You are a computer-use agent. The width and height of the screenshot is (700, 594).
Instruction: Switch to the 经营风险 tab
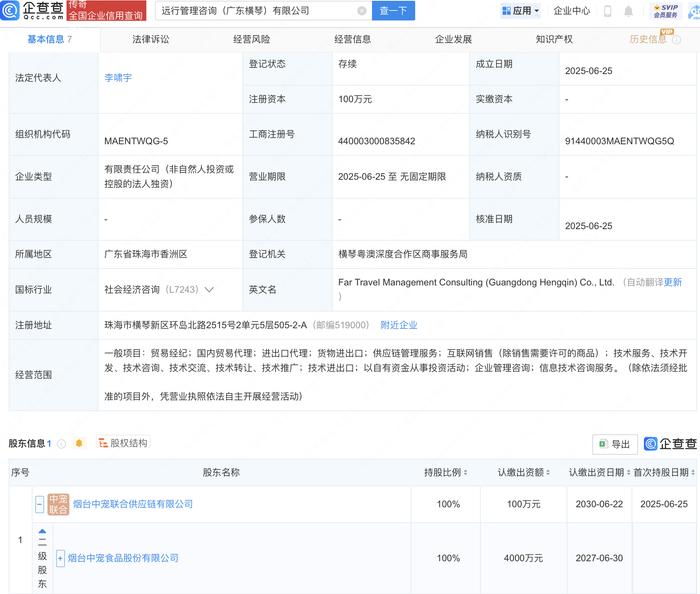click(x=251, y=39)
